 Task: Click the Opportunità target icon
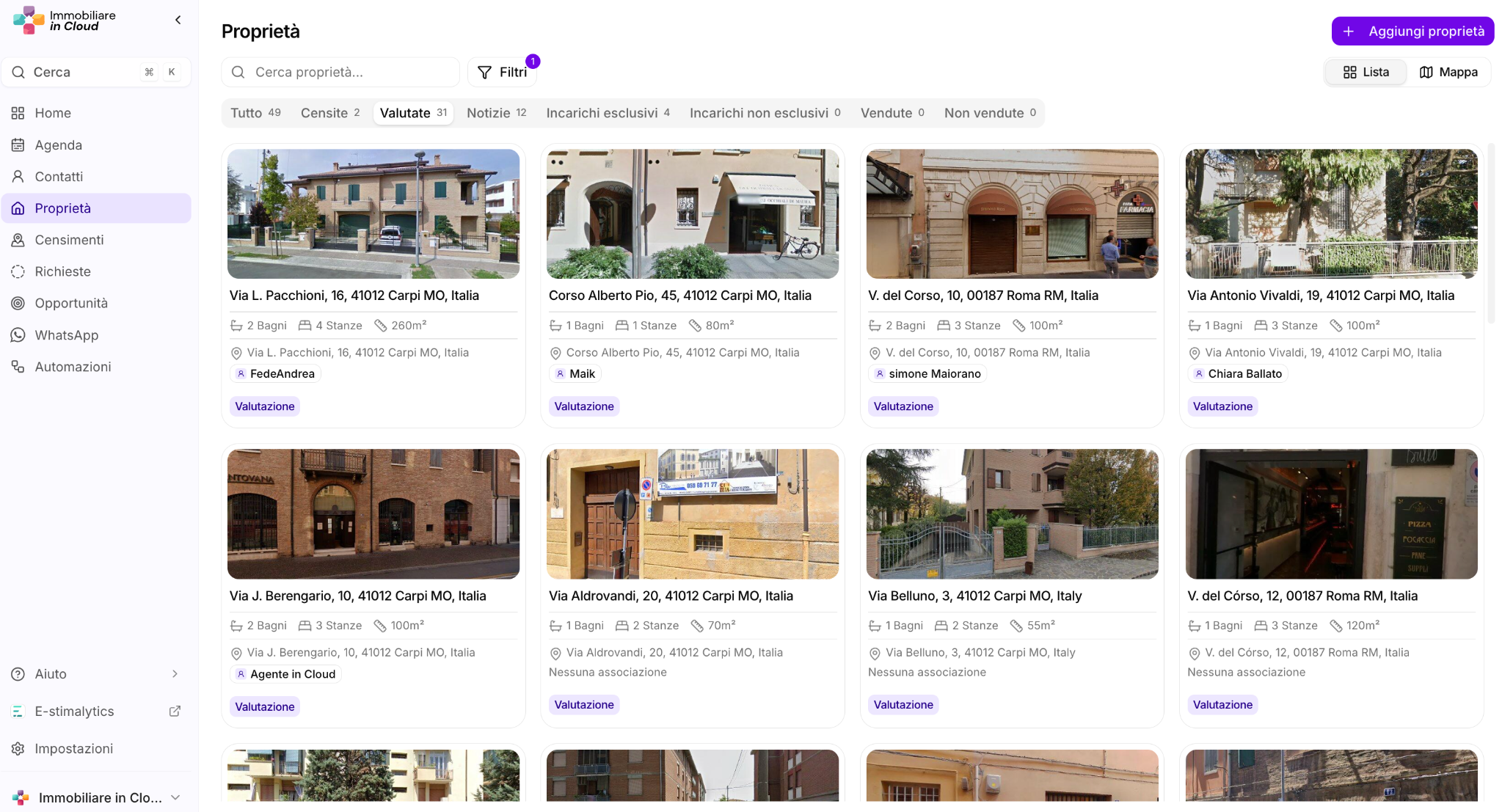click(18, 303)
